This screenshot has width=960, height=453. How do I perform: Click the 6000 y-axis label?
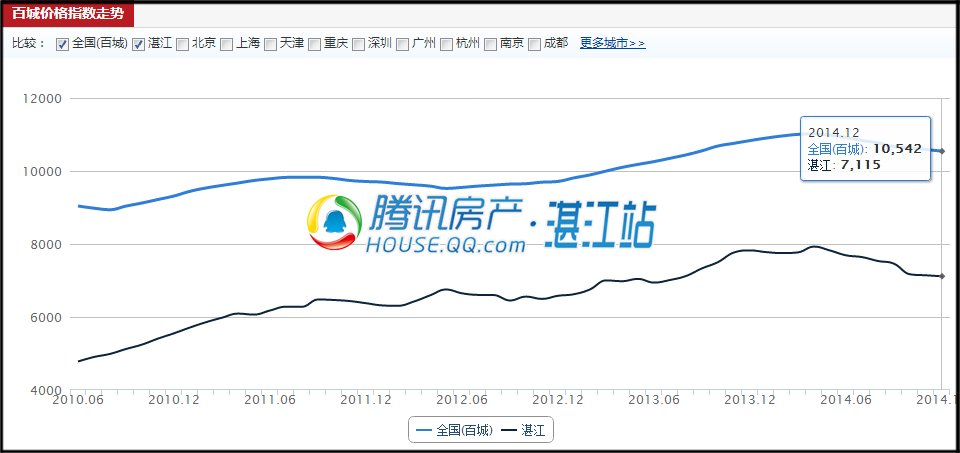pyautogui.click(x=45, y=318)
